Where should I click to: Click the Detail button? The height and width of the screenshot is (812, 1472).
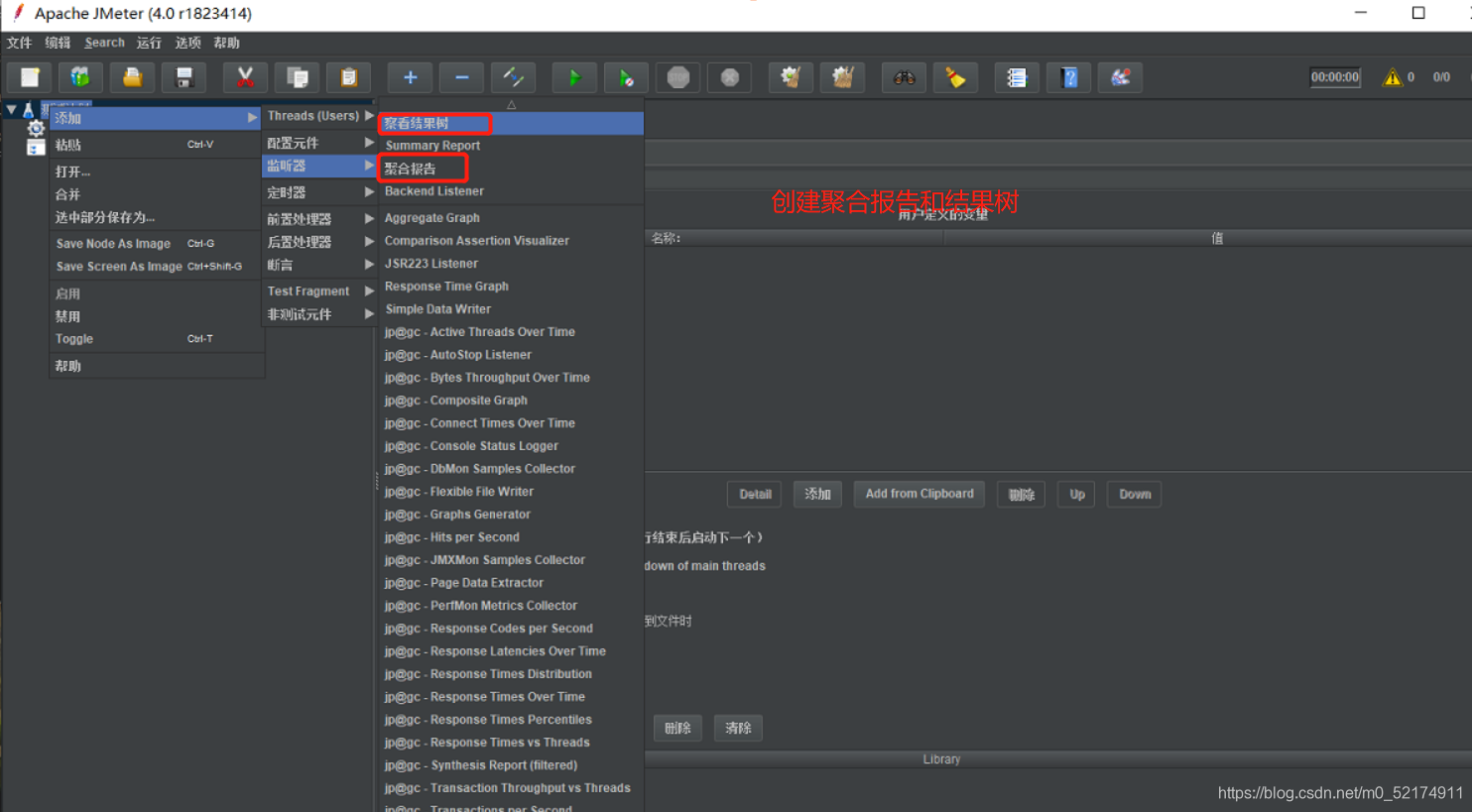coord(755,494)
